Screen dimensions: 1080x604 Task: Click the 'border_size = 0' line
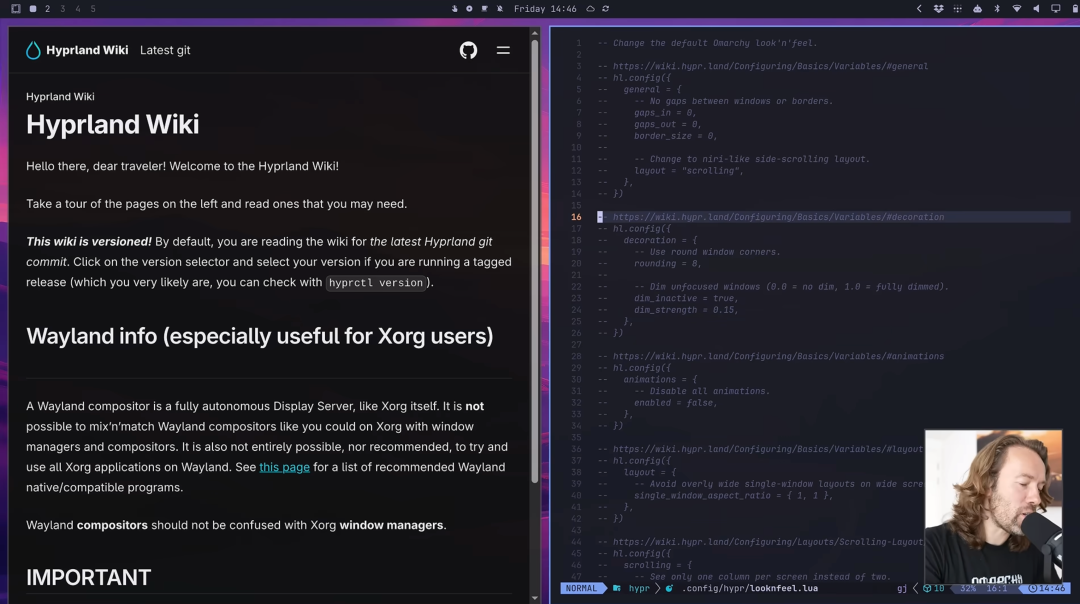(676, 136)
